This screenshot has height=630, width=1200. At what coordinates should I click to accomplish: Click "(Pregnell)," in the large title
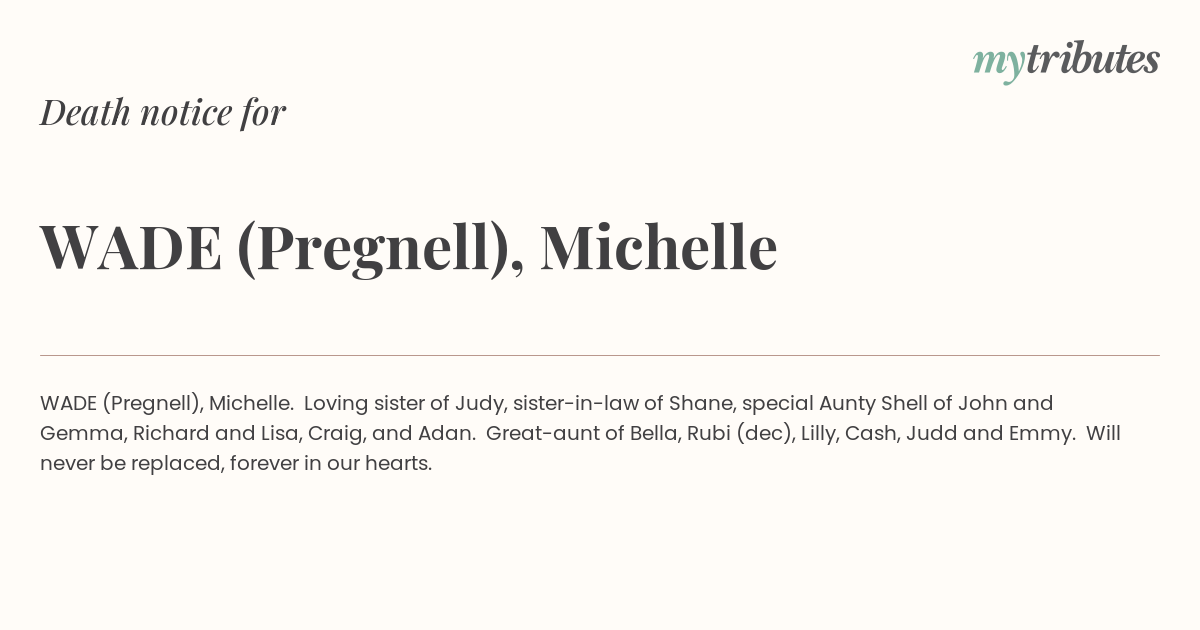pos(381,249)
